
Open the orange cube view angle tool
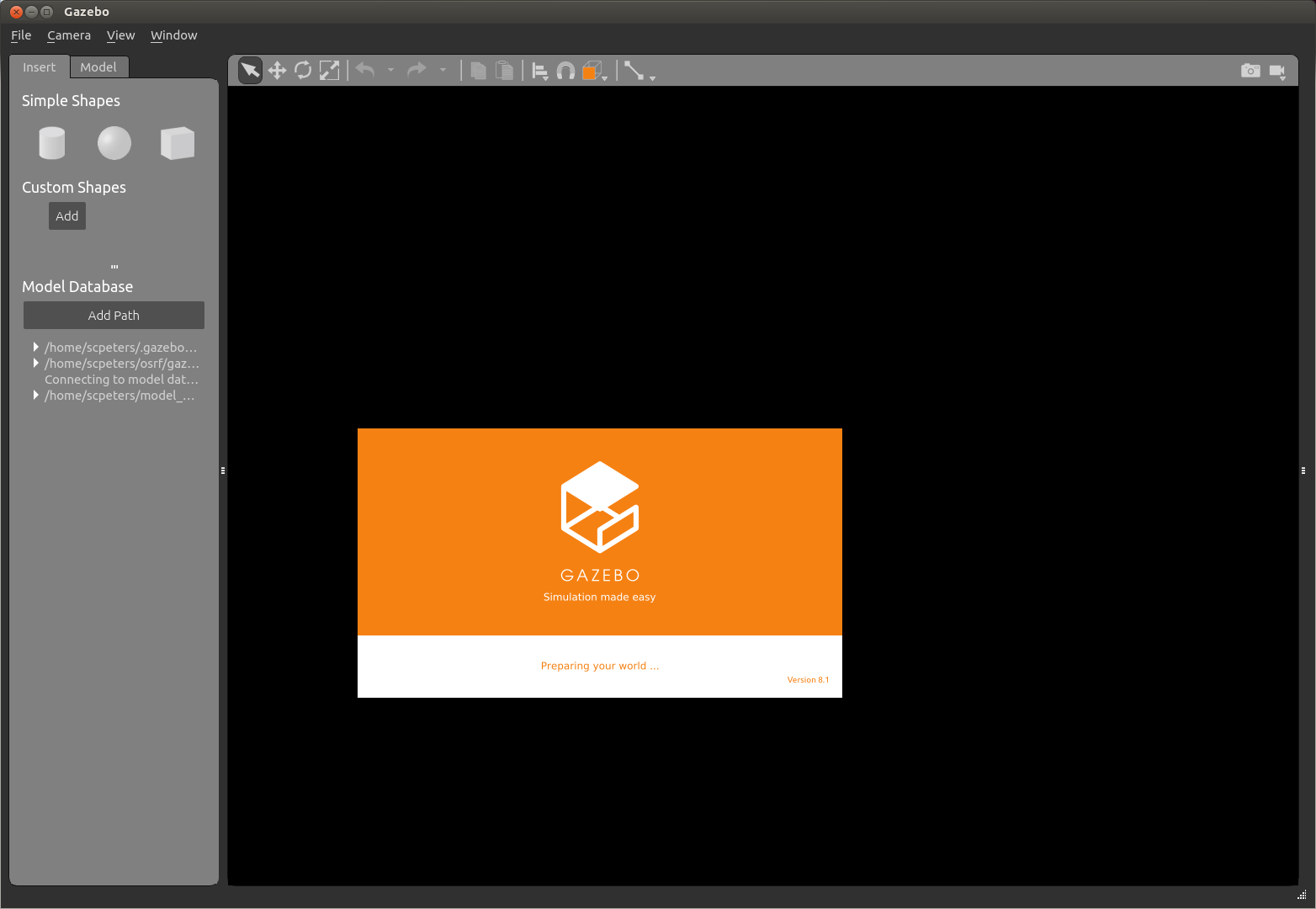point(594,71)
